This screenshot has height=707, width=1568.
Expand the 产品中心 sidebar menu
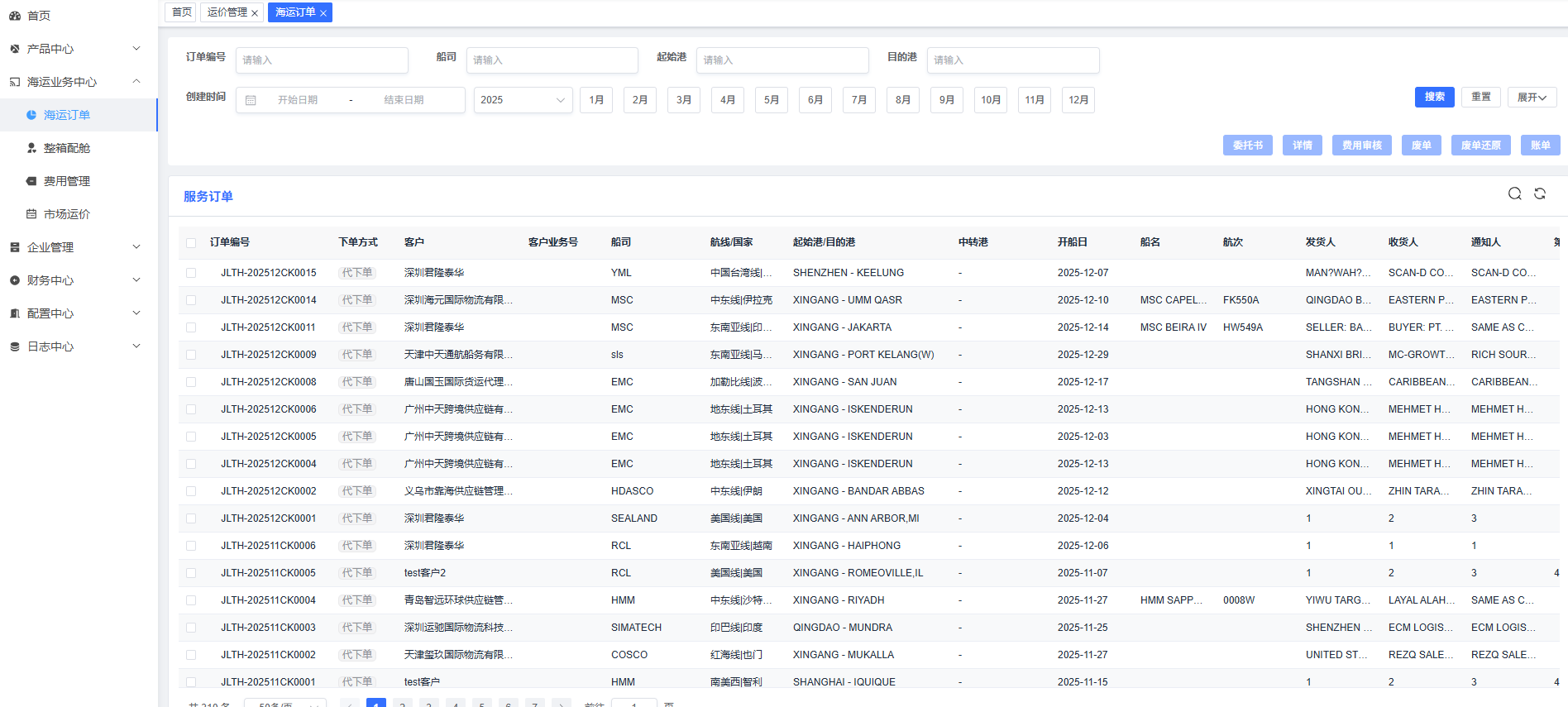point(74,49)
